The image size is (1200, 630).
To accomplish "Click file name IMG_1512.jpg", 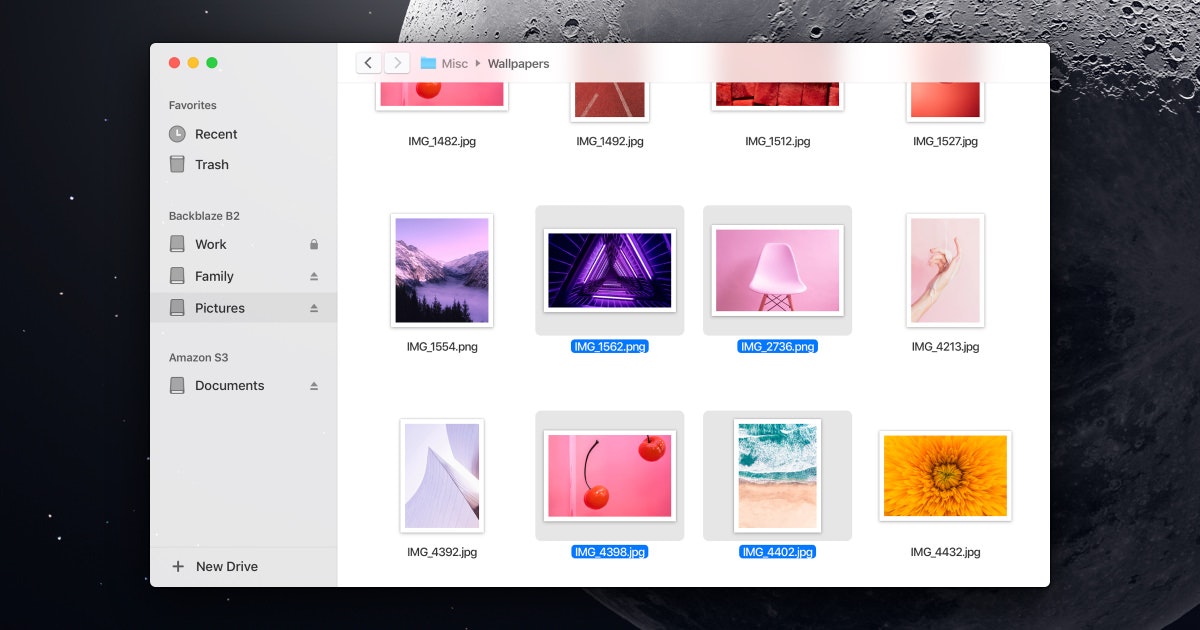I will 778,141.
